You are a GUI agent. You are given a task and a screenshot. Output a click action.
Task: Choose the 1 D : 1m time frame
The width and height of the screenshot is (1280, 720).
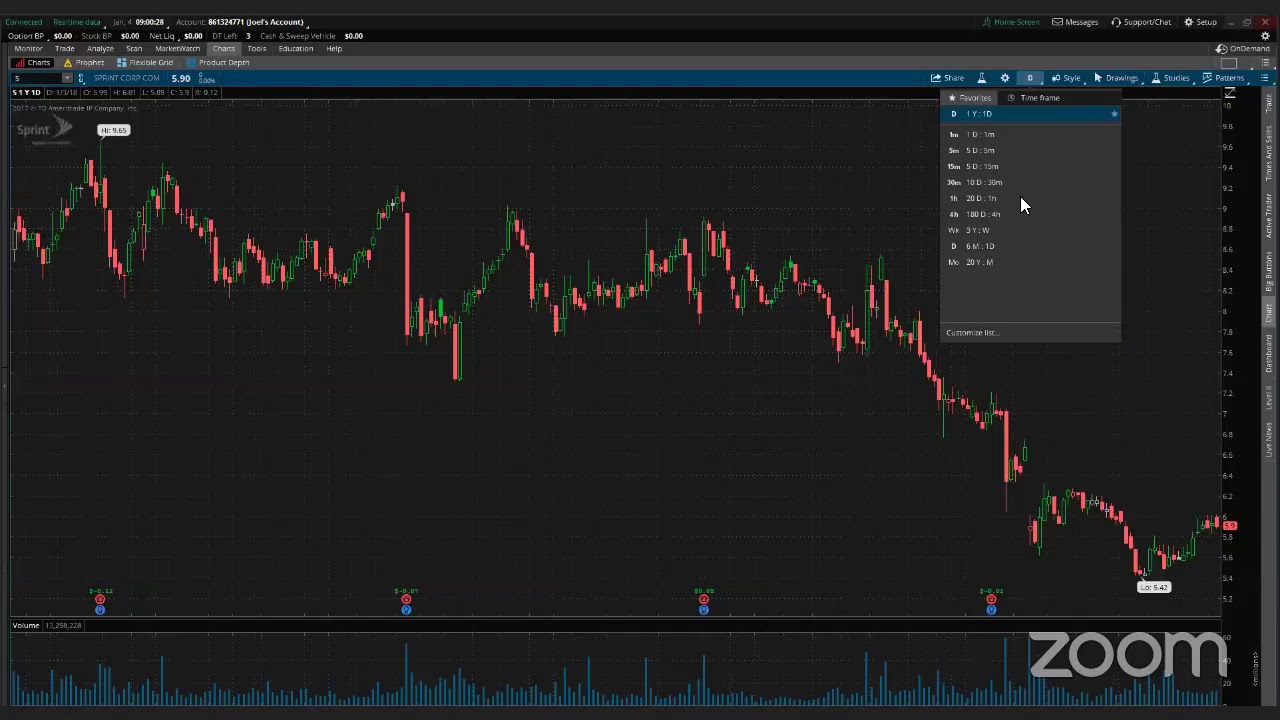(x=1030, y=134)
